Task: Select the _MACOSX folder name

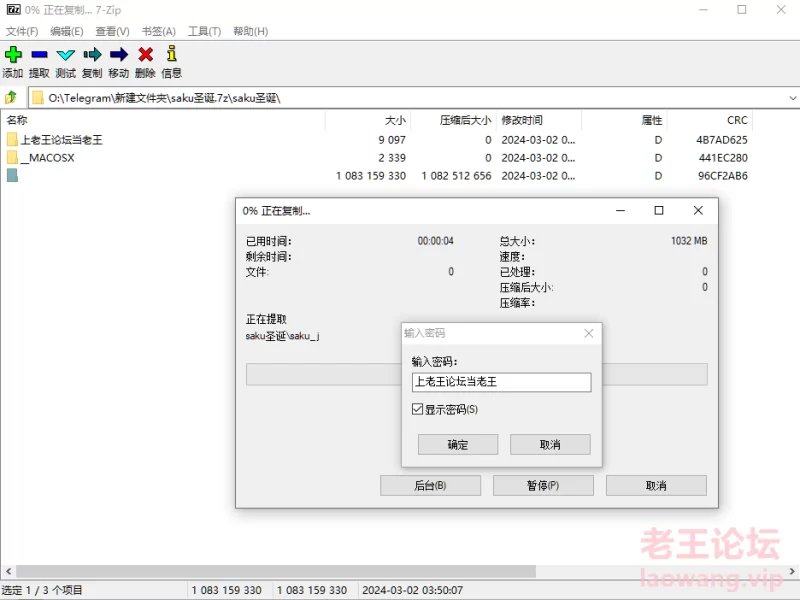Action: click(x=47, y=158)
